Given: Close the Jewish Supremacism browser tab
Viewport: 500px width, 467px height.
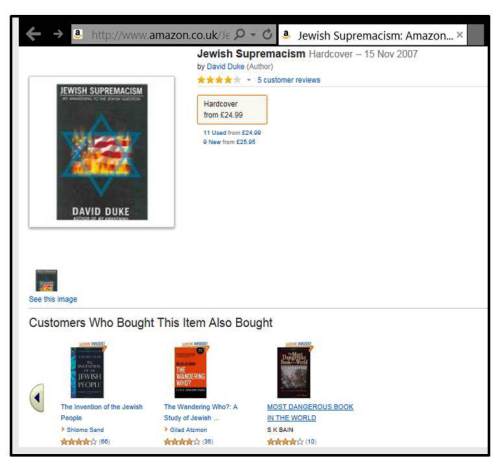Looking at the screenshot, I should point(460,35).
